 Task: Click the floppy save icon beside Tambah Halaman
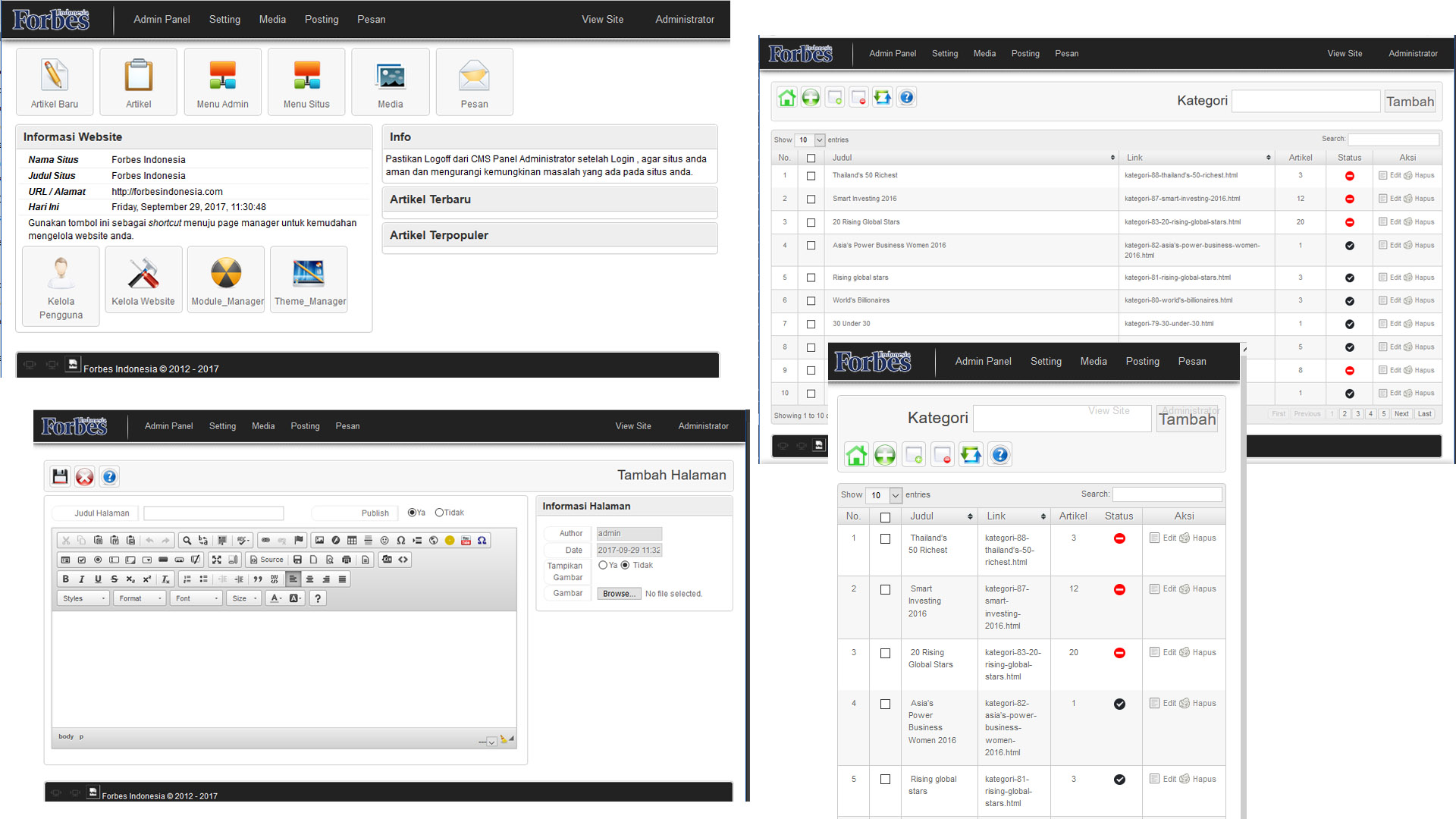(x=60, y=476)
